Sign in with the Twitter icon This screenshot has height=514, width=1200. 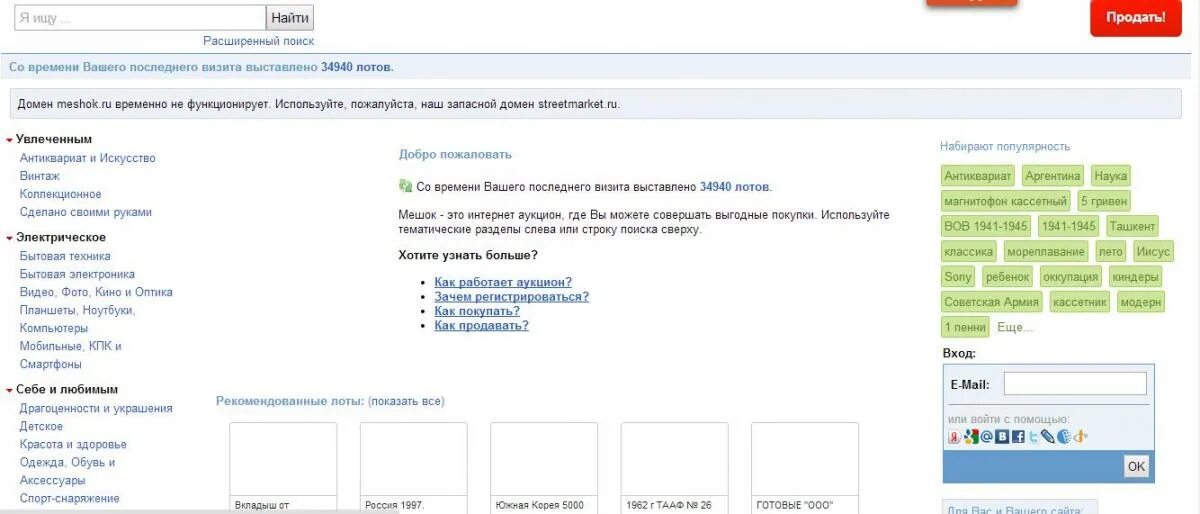pos(1033,437)
